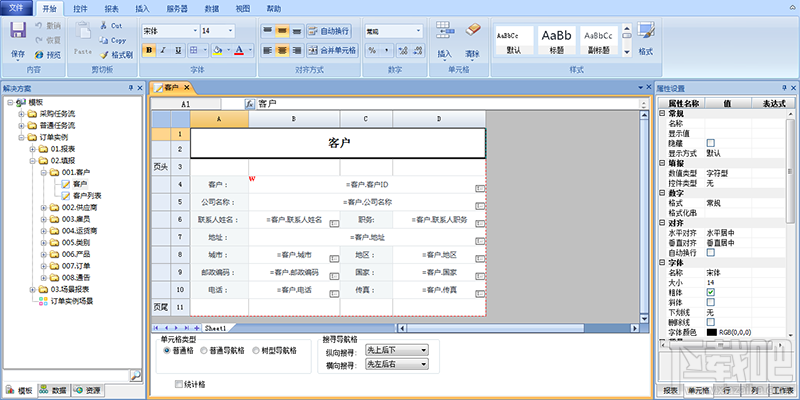Switch to the 控件 ribbon tab
This screenshot has width=800, height=400.
(80, 9)
